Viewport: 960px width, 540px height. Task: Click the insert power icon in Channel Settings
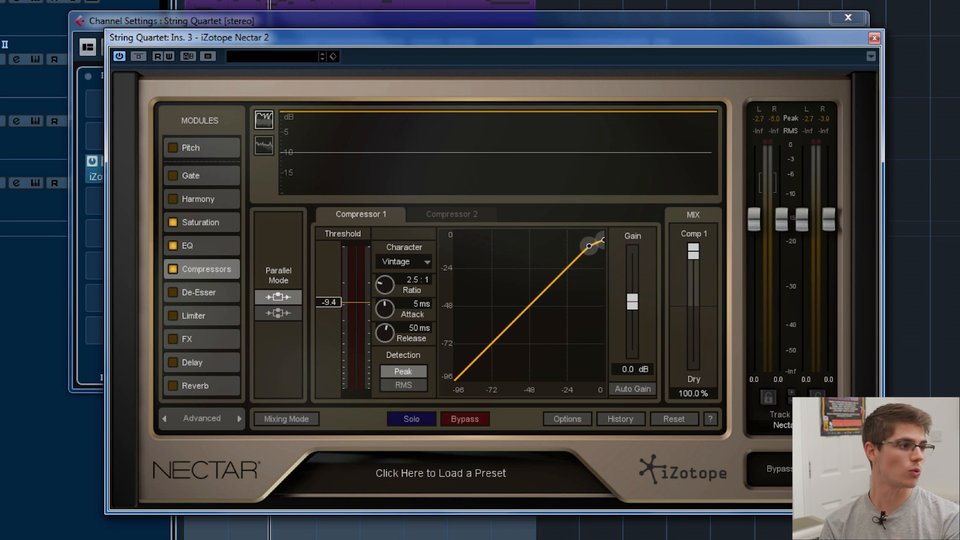click(x=92, y=161)
